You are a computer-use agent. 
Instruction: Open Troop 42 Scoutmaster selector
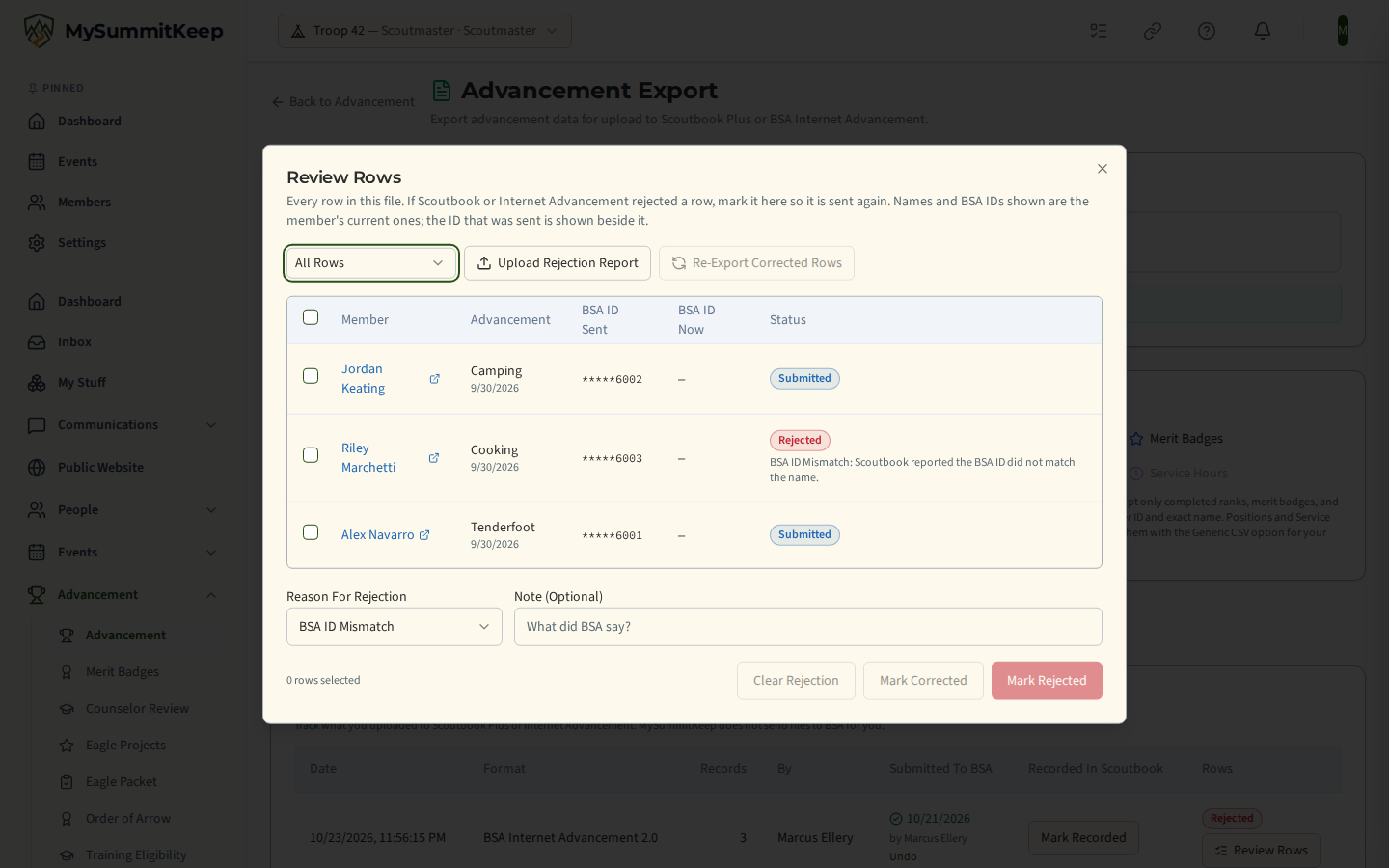click(424, 31)
